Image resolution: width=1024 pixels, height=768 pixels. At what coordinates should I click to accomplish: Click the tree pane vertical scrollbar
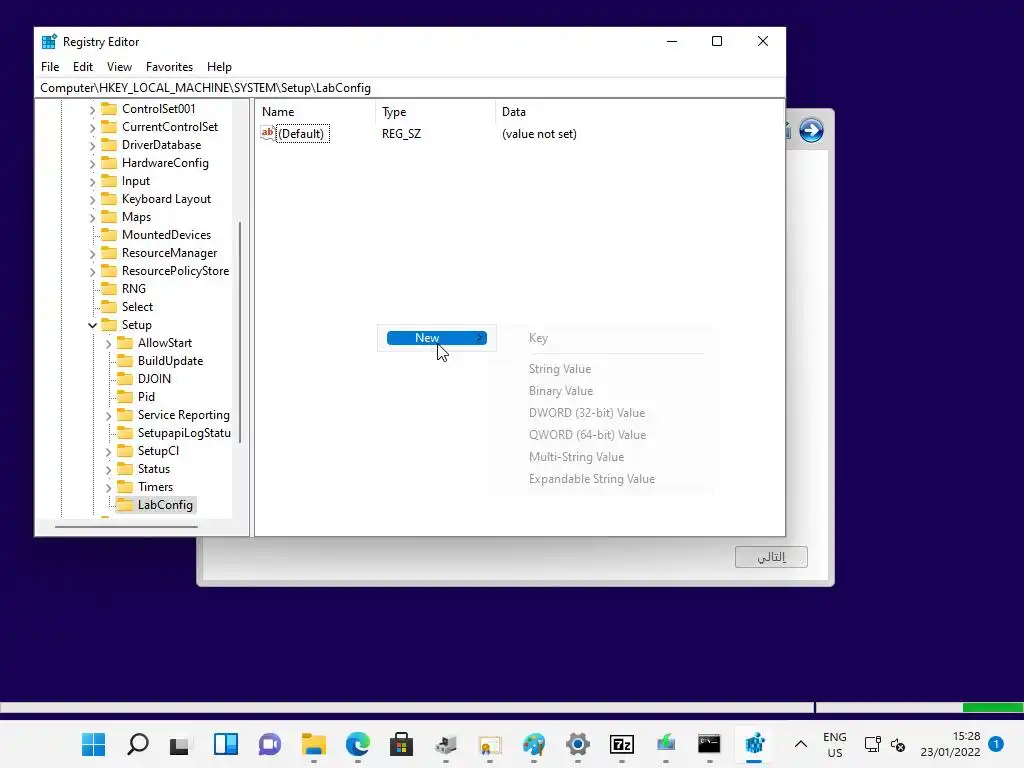click(240, 332)
